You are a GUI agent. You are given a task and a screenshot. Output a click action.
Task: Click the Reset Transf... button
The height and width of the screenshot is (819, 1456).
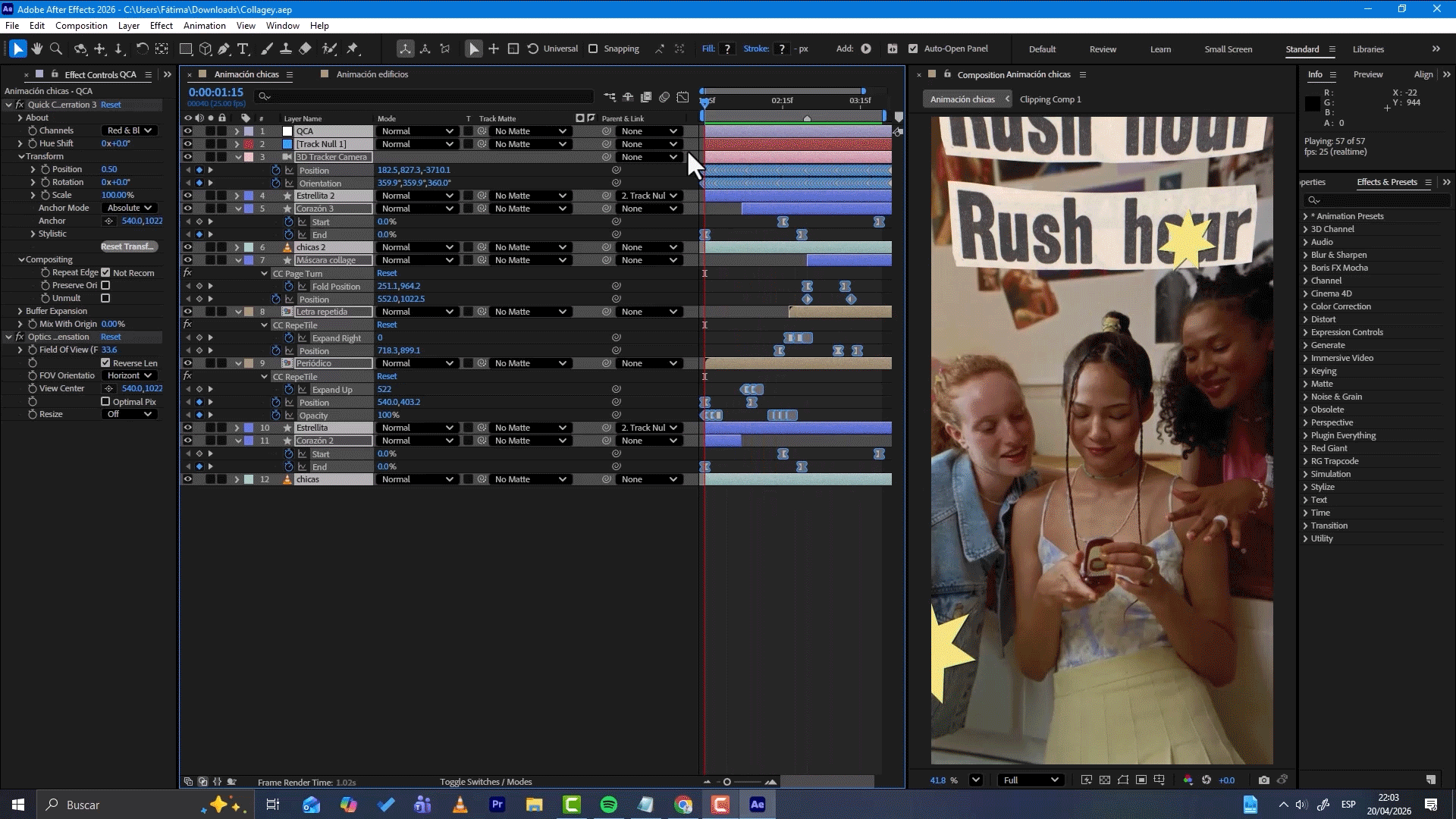(x=129, y=246)
